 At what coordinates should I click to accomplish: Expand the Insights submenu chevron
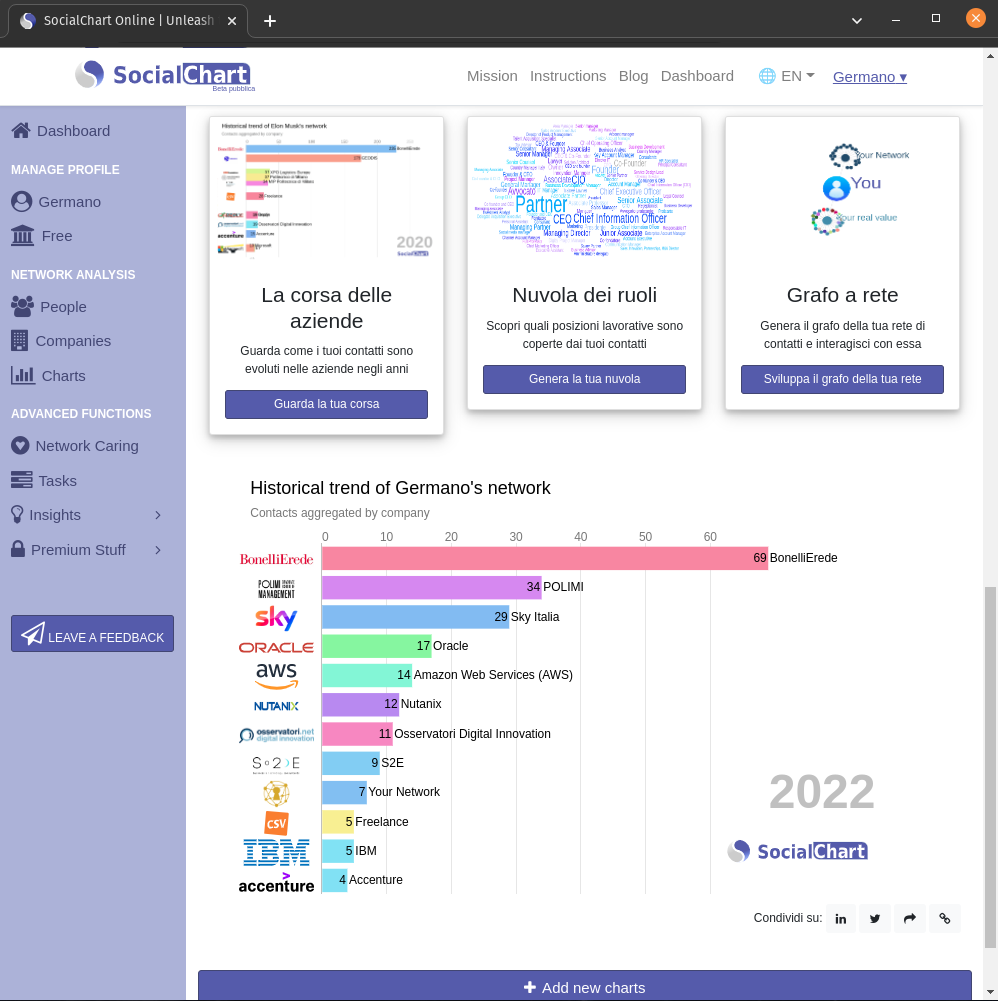pos(158,515)
